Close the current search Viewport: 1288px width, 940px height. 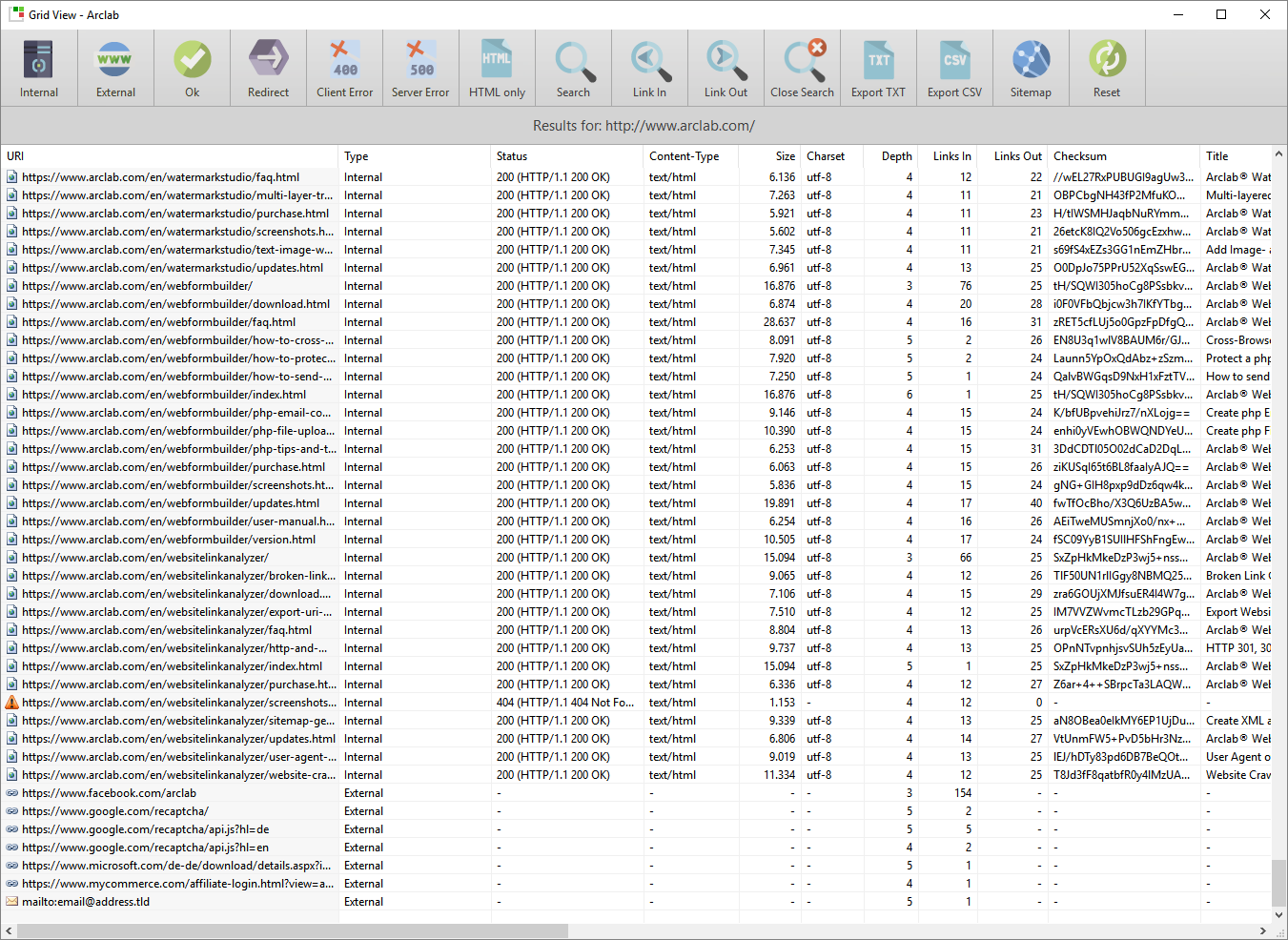802,69
